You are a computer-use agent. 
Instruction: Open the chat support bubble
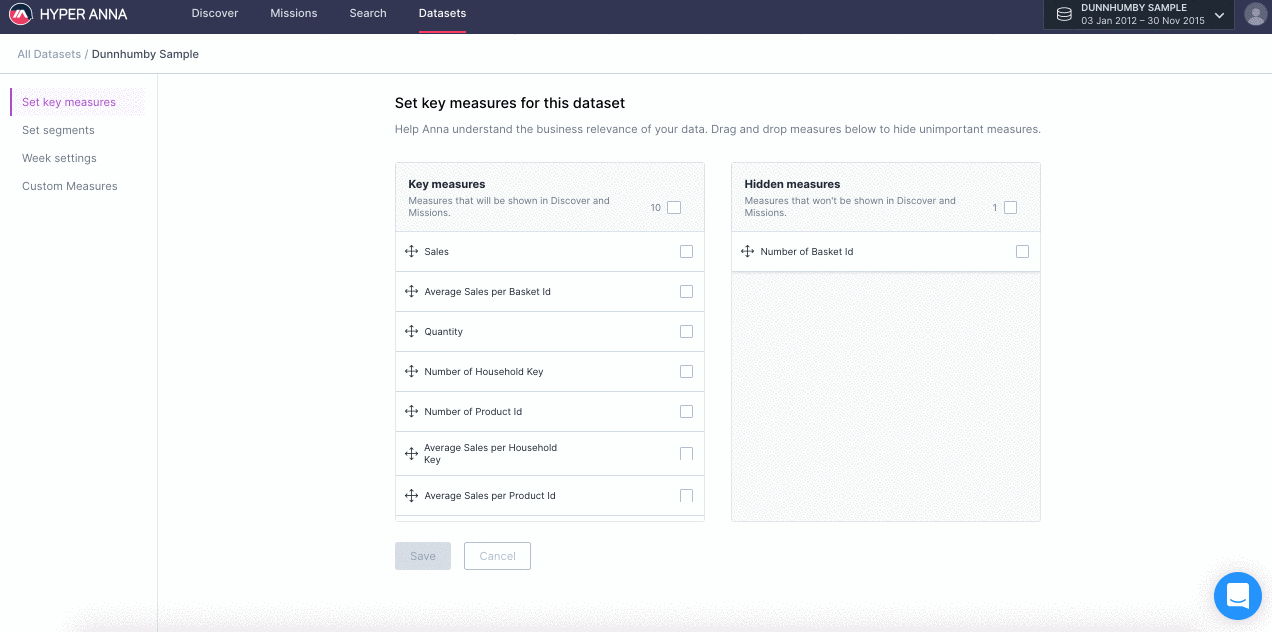(x=1237, y=596)
